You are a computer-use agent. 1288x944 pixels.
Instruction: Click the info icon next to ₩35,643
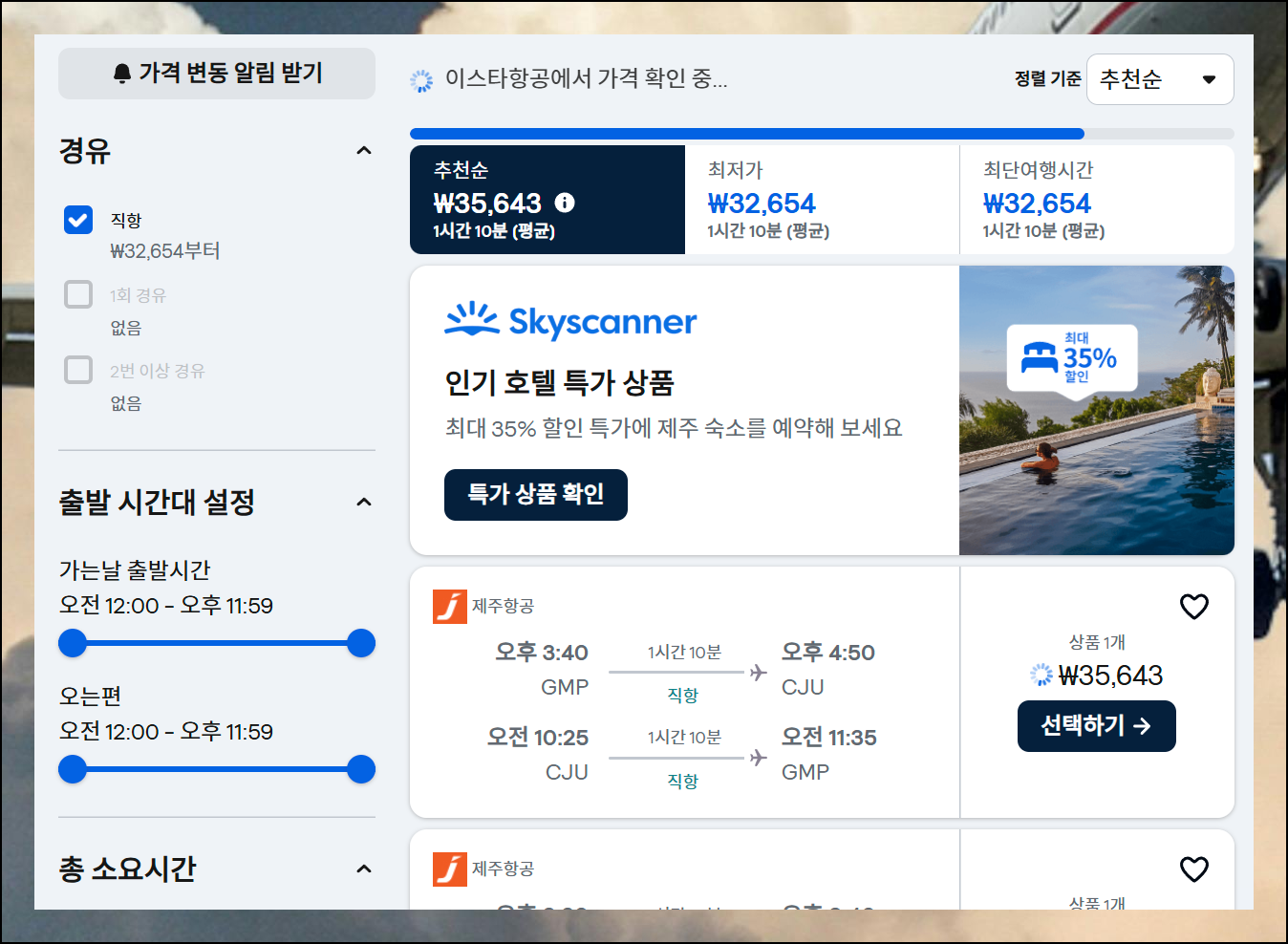click(x=565, y=203)
